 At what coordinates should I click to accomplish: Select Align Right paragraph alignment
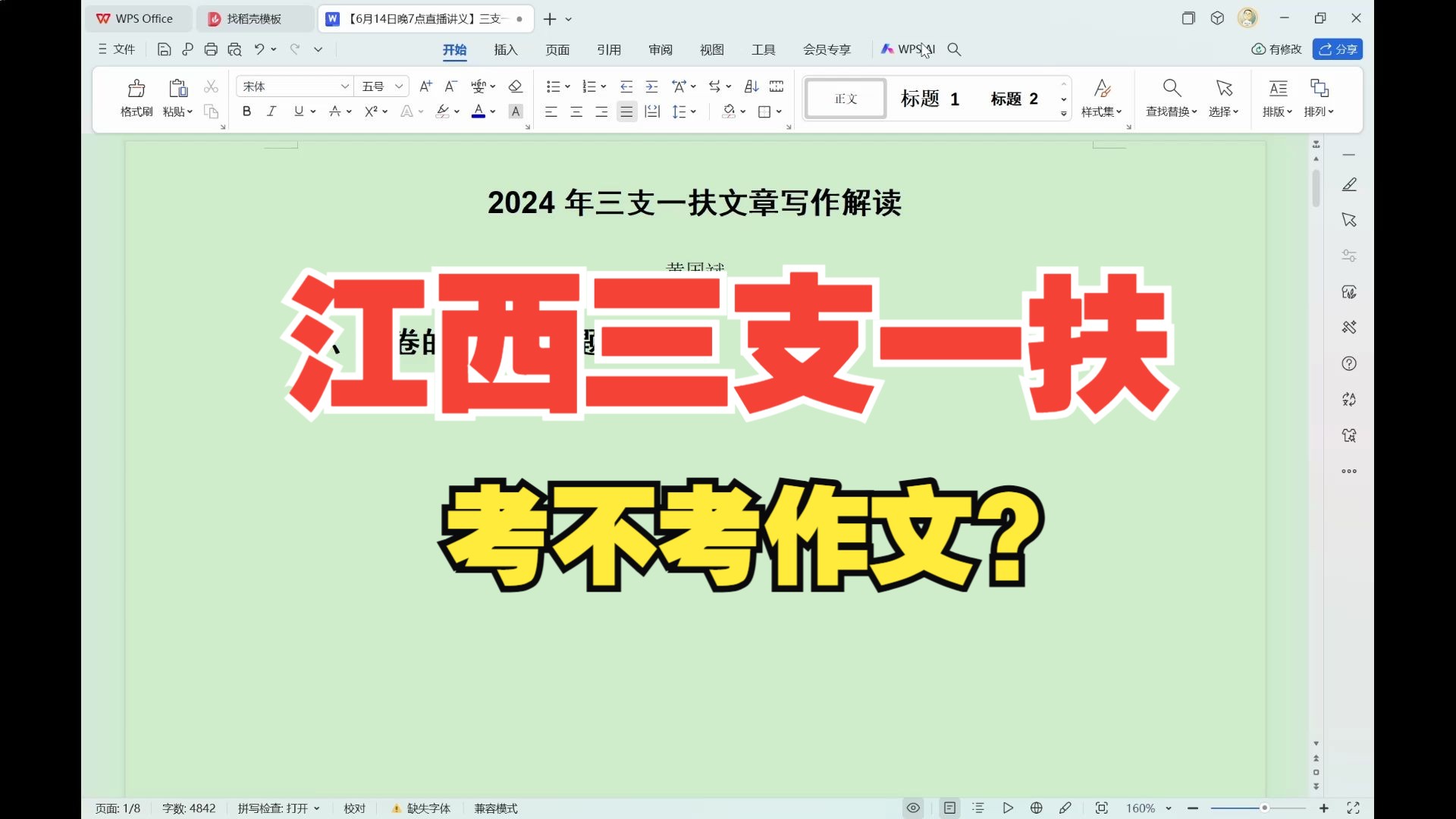coord(601,112)
